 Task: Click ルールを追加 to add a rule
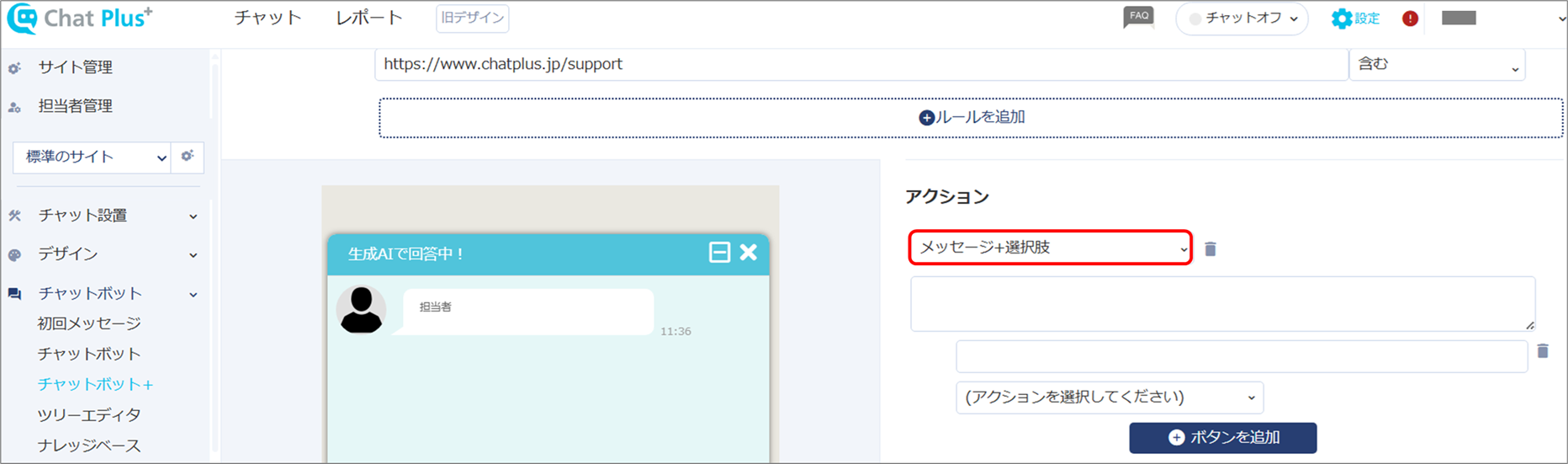[x=971, y=118]
